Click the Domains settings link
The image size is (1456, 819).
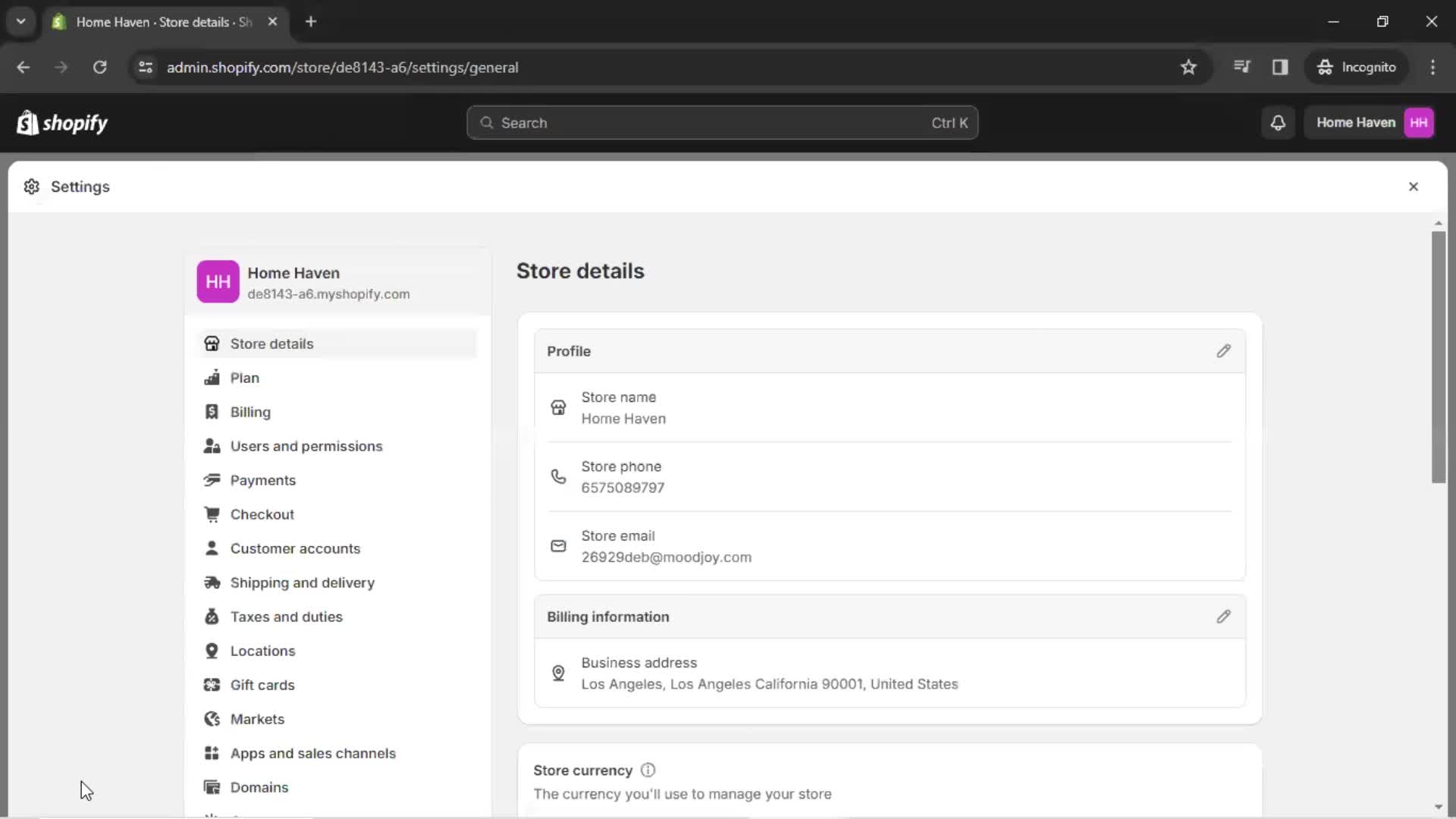tap(259, 787)
